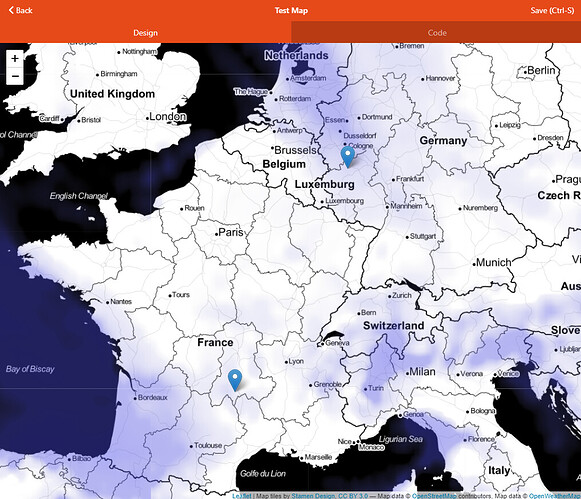Click the Rouen city label
581x499 pixels.
tap(194, 208)
